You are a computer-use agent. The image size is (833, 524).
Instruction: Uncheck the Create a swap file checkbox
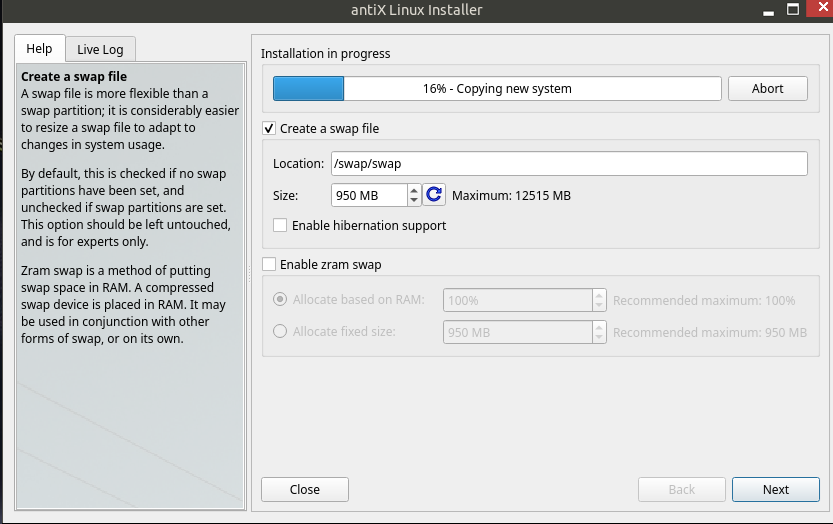click(268, 129)
